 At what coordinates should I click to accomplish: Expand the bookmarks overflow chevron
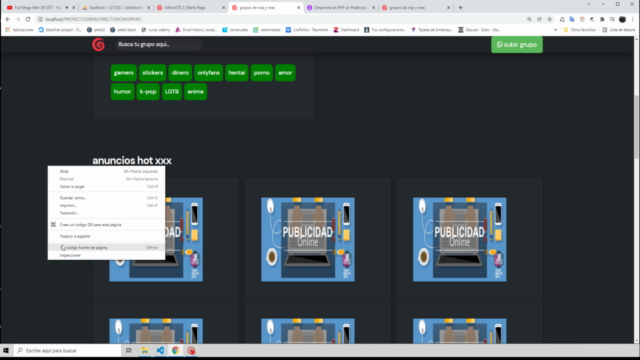coord(556,30)
